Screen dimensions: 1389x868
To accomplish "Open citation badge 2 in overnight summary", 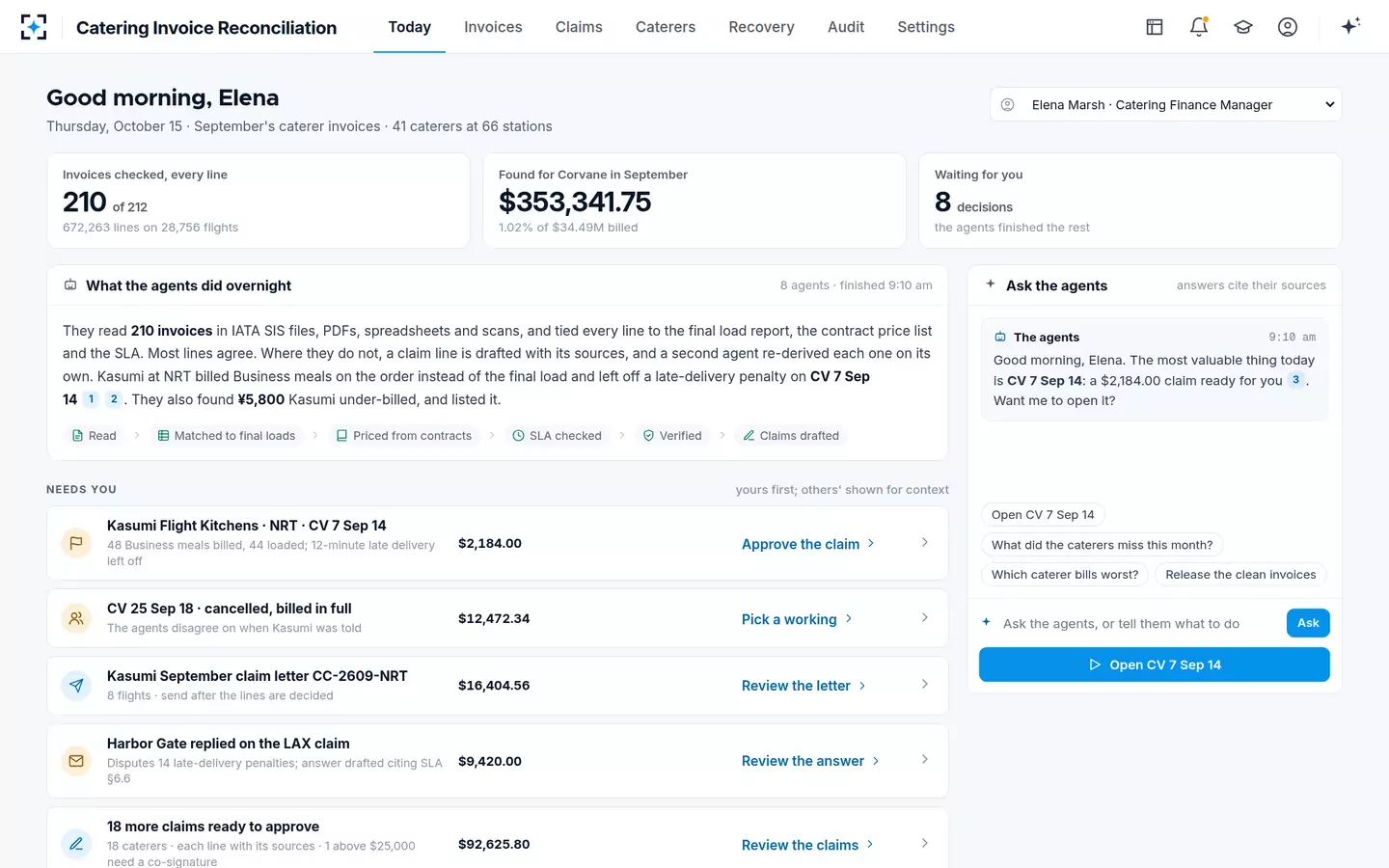I will coord(114,399).
